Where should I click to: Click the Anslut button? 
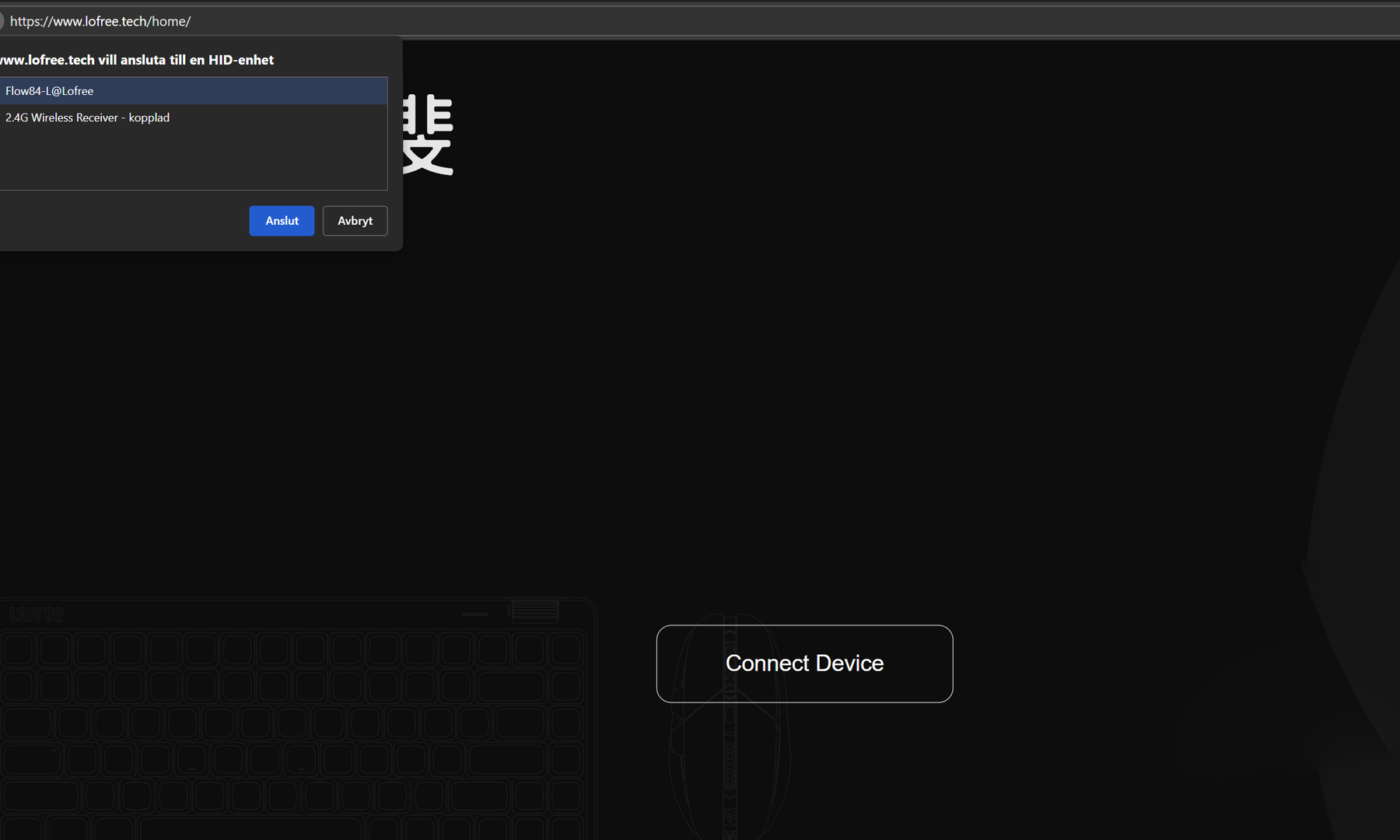click(282, 221)
